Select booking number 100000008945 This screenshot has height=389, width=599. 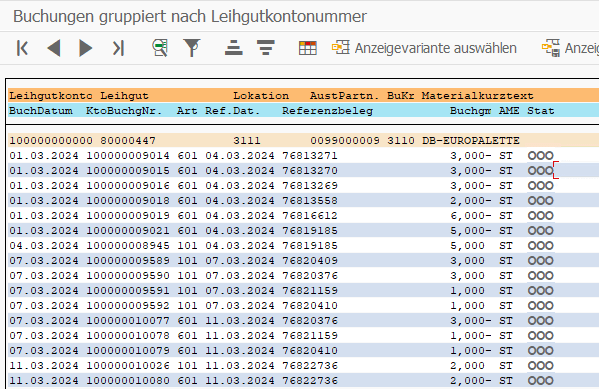(x=128, y=245)
